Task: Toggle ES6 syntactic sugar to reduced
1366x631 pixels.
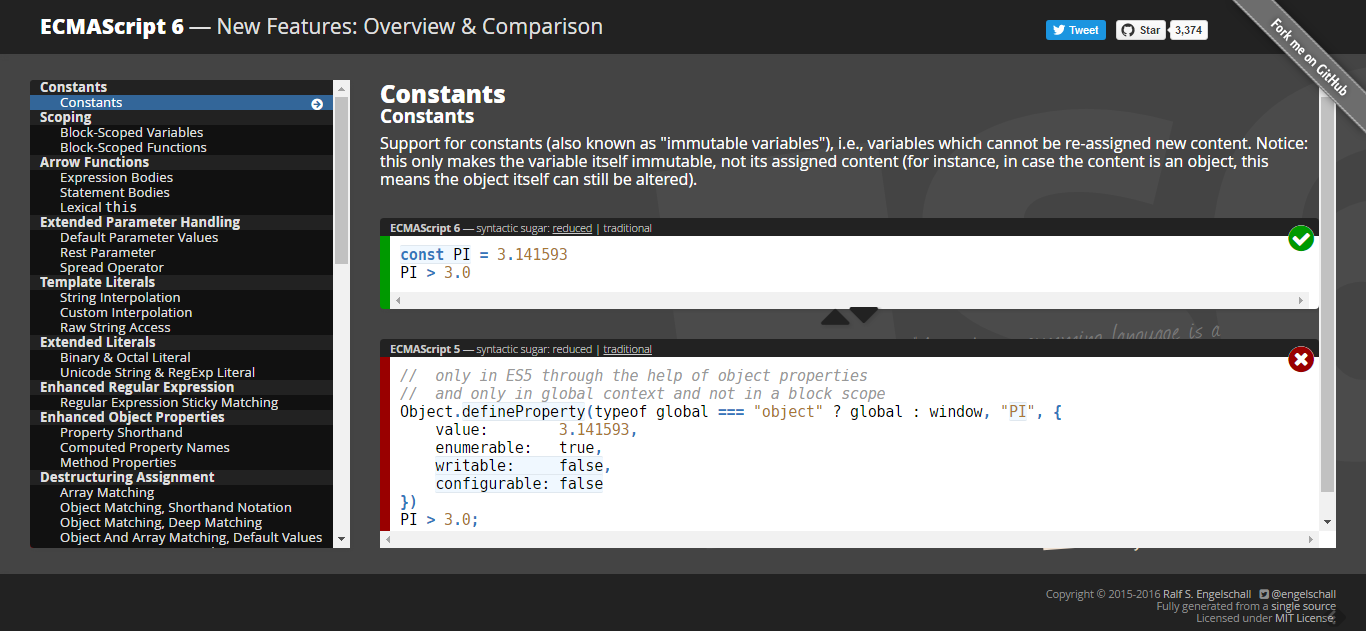Action: [x=572, y=228]
